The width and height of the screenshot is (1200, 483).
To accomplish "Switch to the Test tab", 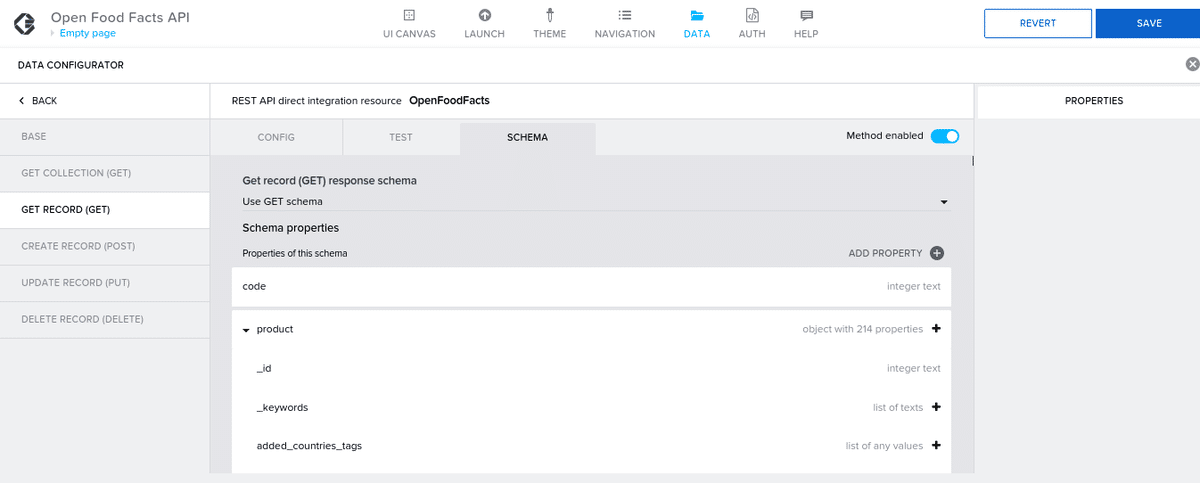I will pyautogui.click(x=401, y=138).
